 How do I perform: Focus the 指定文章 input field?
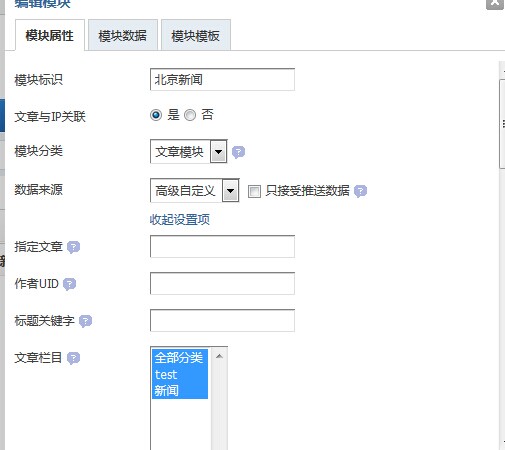point(222,247)
